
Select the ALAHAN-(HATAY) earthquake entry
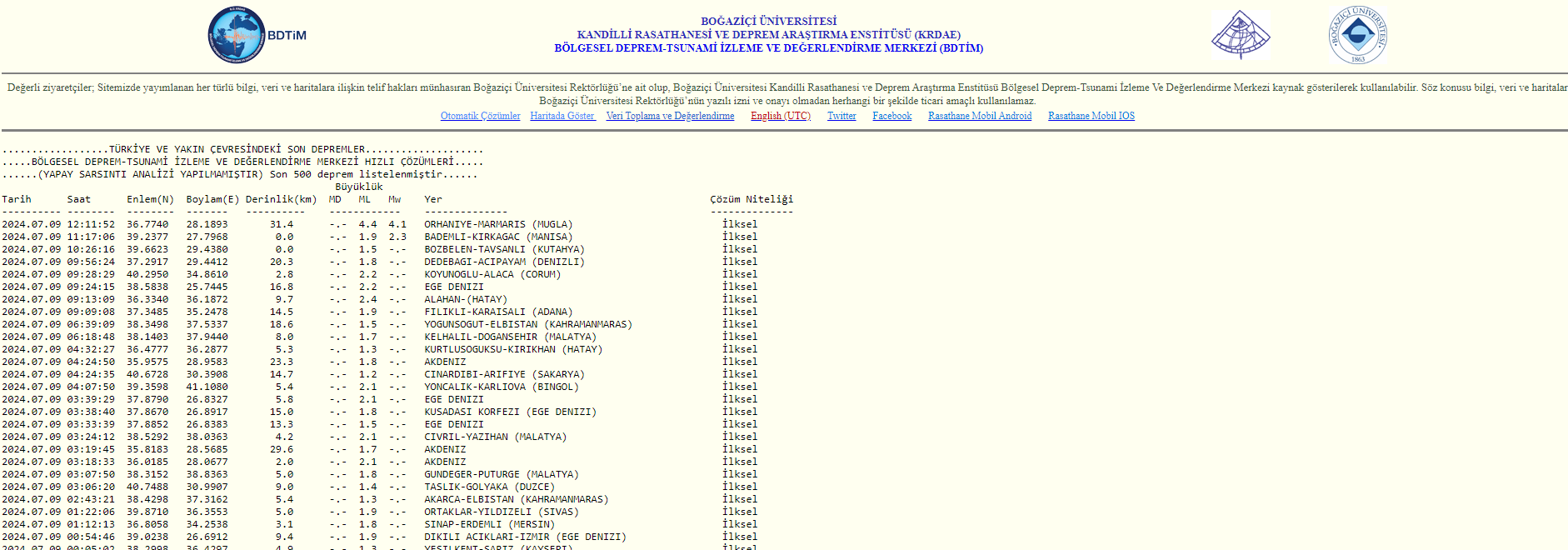[465, 299]
